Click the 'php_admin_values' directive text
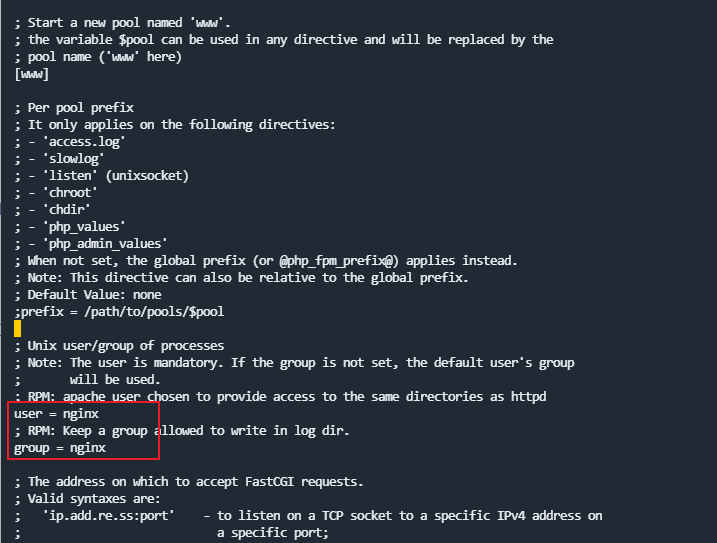Screen dimensions: 717x543 [105, 243]
